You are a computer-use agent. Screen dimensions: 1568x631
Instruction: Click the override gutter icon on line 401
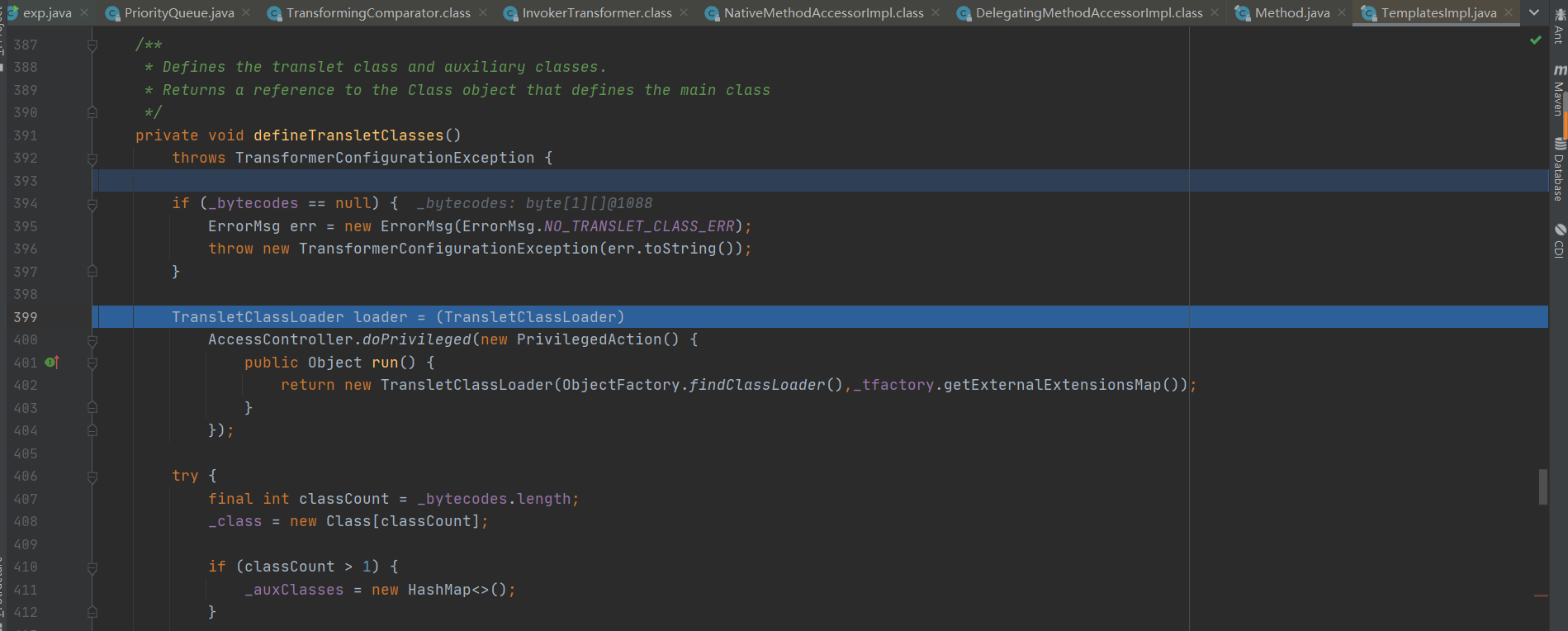52,363
